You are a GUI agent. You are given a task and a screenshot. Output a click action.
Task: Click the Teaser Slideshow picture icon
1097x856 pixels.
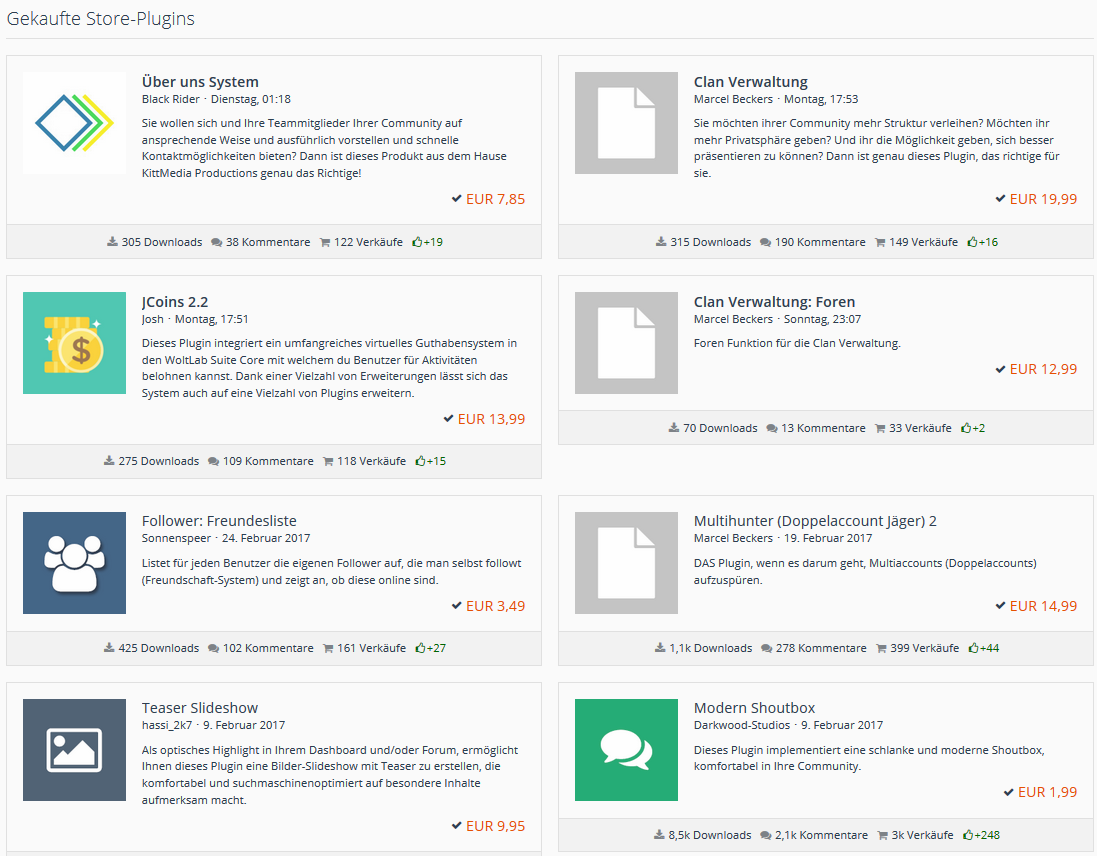(x=74, y=750)
